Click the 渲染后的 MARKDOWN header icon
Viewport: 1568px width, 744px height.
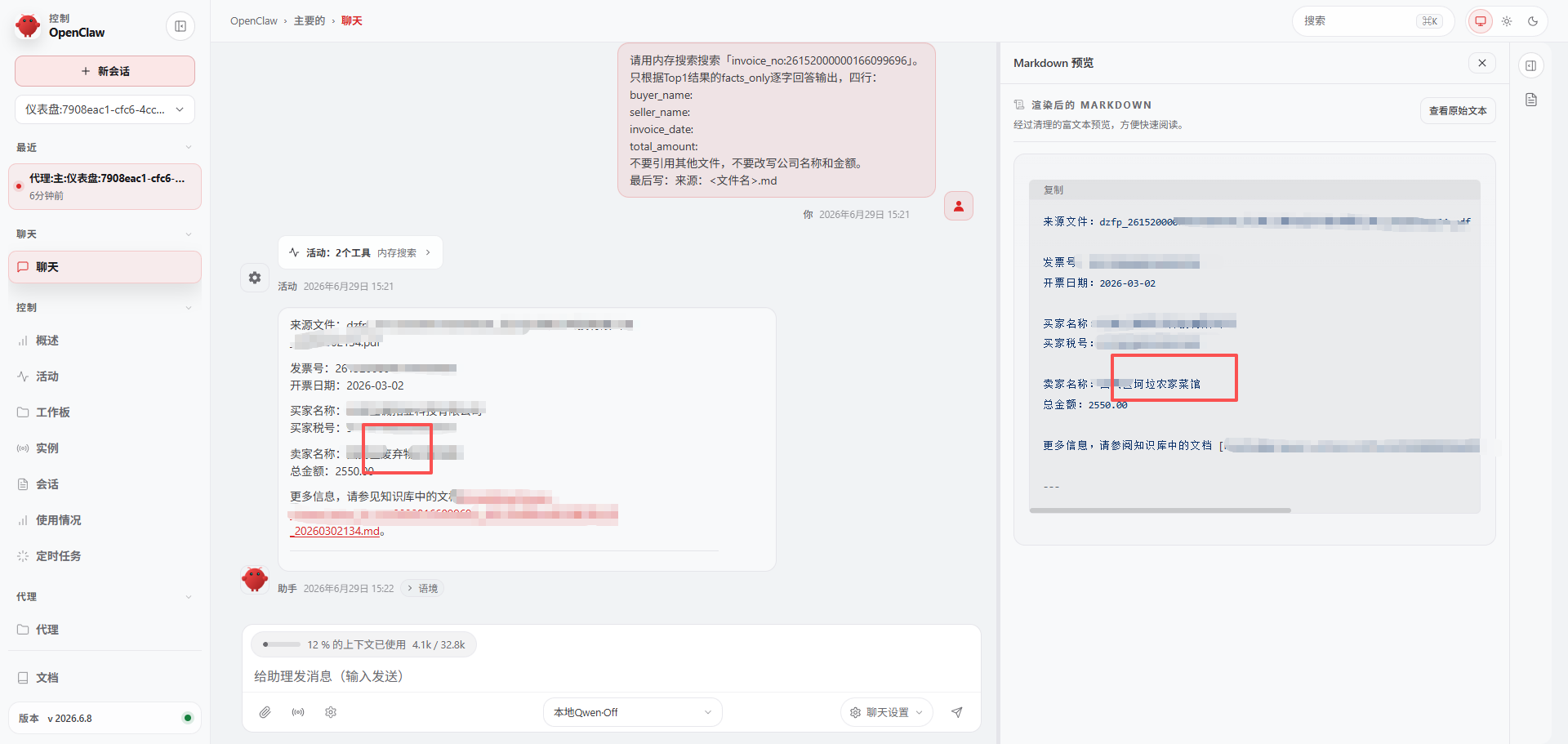[x=1019, y=105]
